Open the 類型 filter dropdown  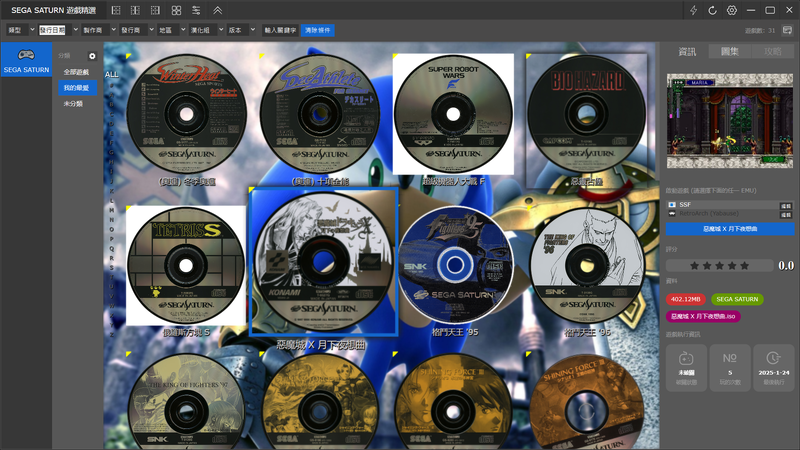pos(21,30)
